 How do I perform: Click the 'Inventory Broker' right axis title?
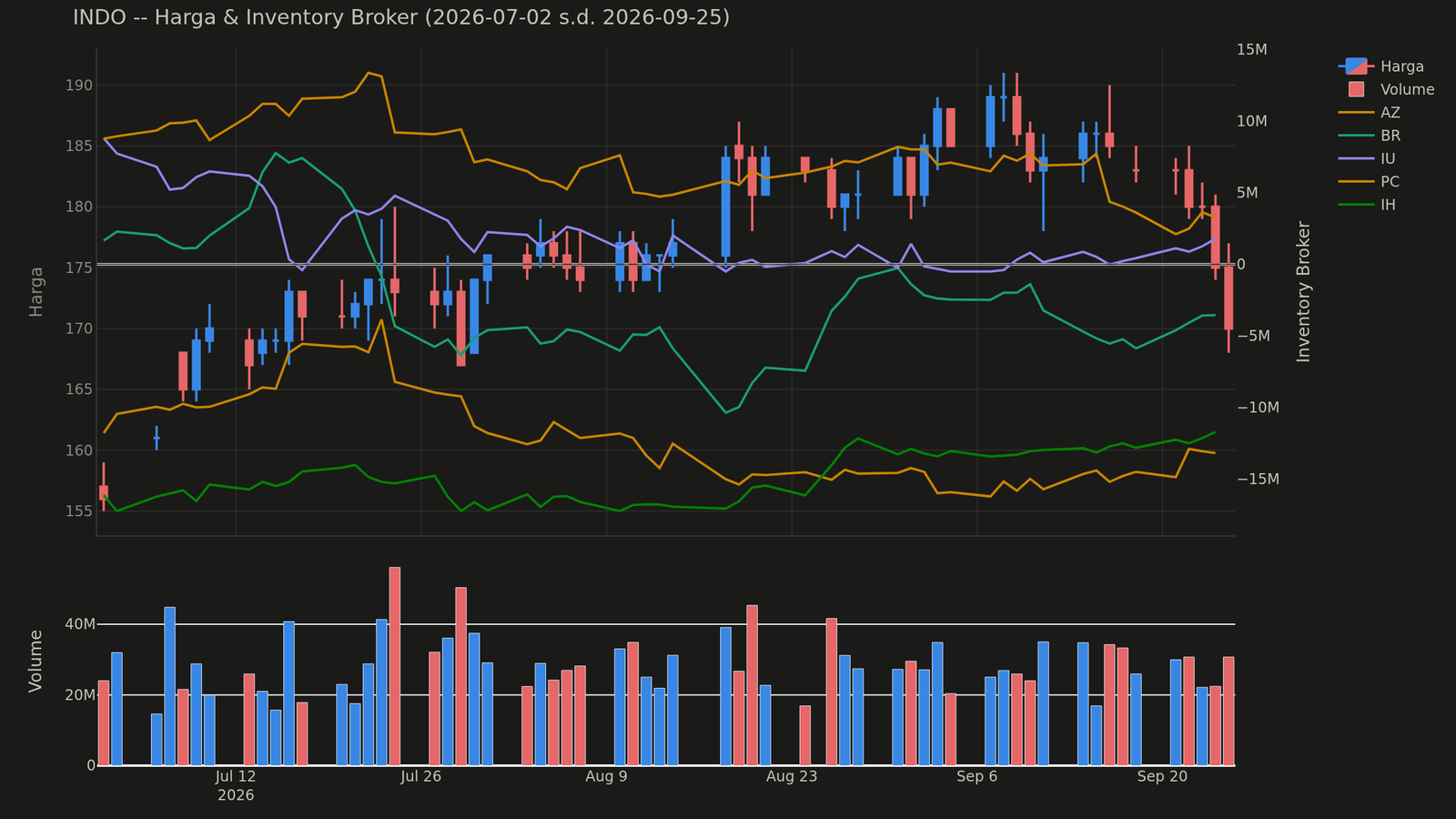(x=1304, y=292)
